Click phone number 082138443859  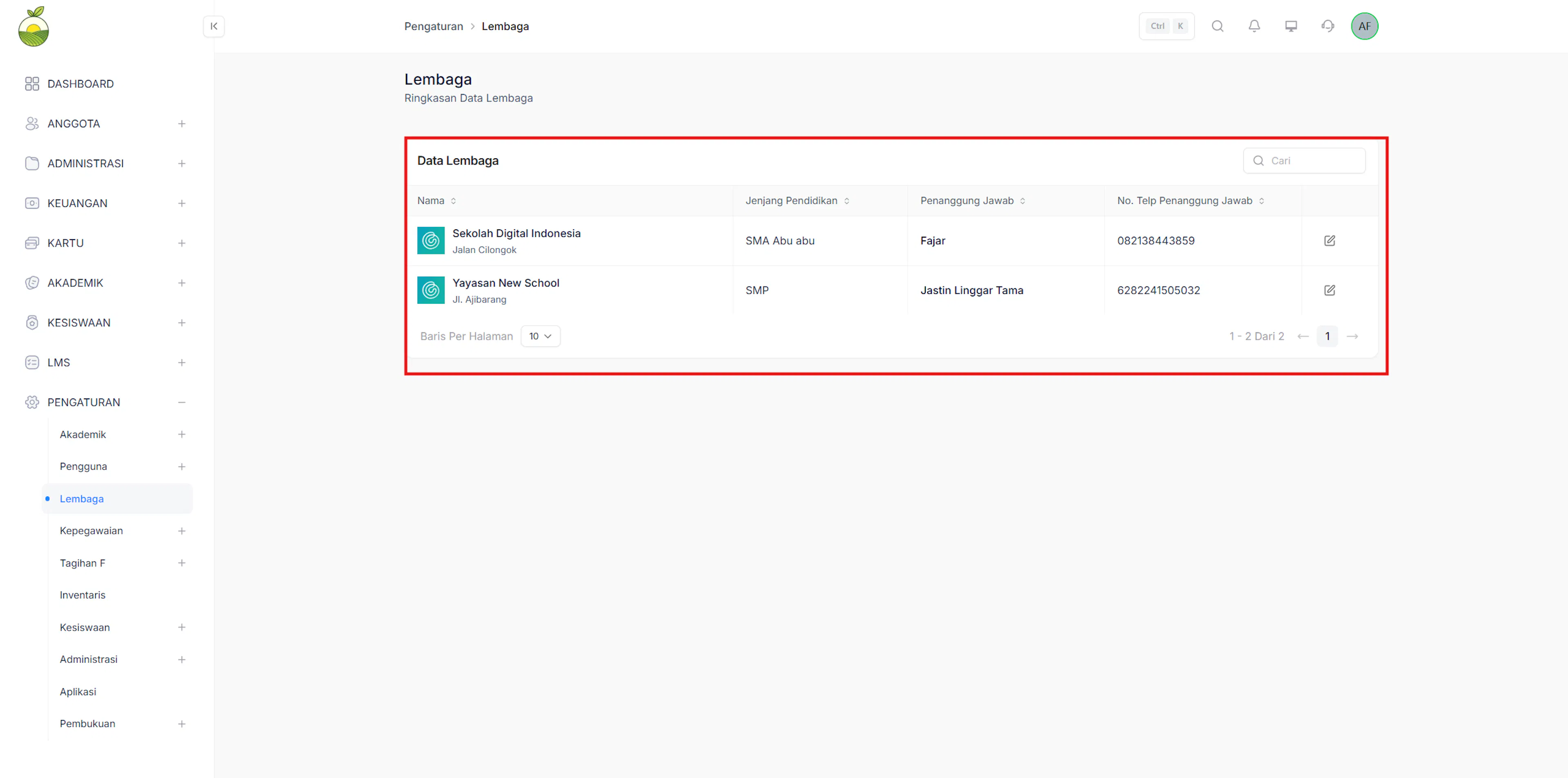pyautogui.click(x=1155, y=241)
